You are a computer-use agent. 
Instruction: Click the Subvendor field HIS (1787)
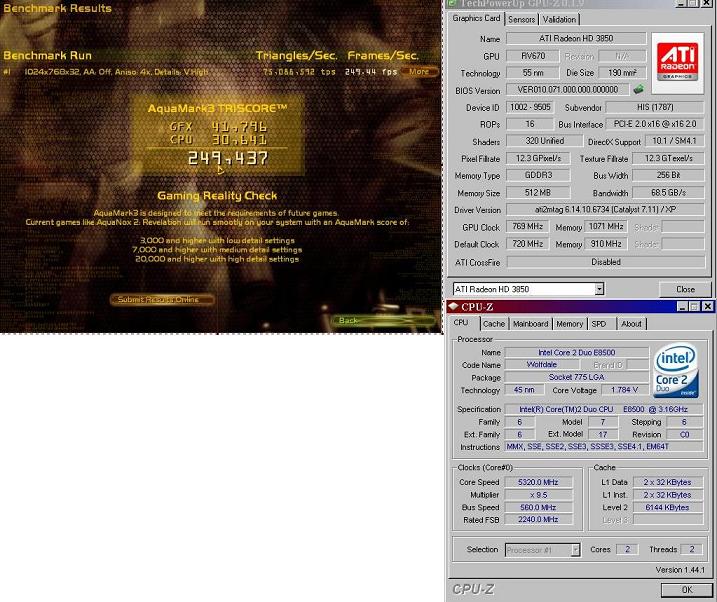(x=655, y=107)
